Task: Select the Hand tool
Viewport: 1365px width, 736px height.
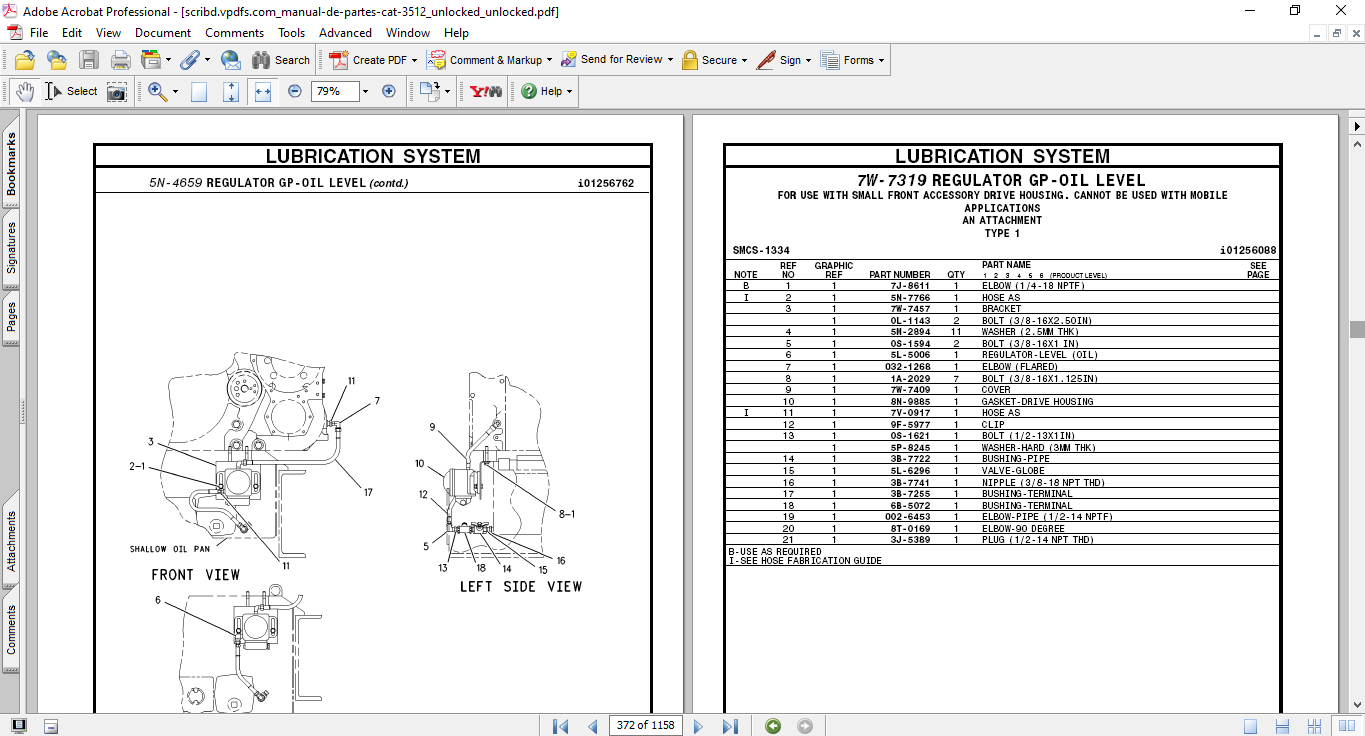Action: coord(24,91)
